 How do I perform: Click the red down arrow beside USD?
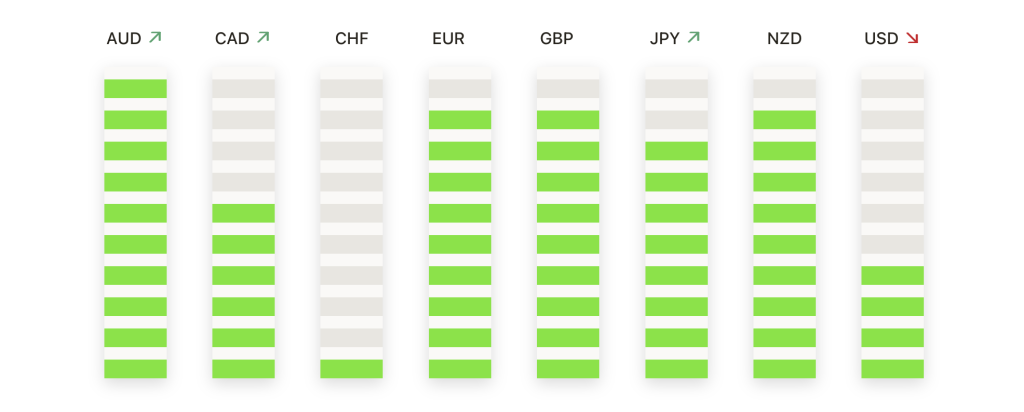[x=912, y=39]
